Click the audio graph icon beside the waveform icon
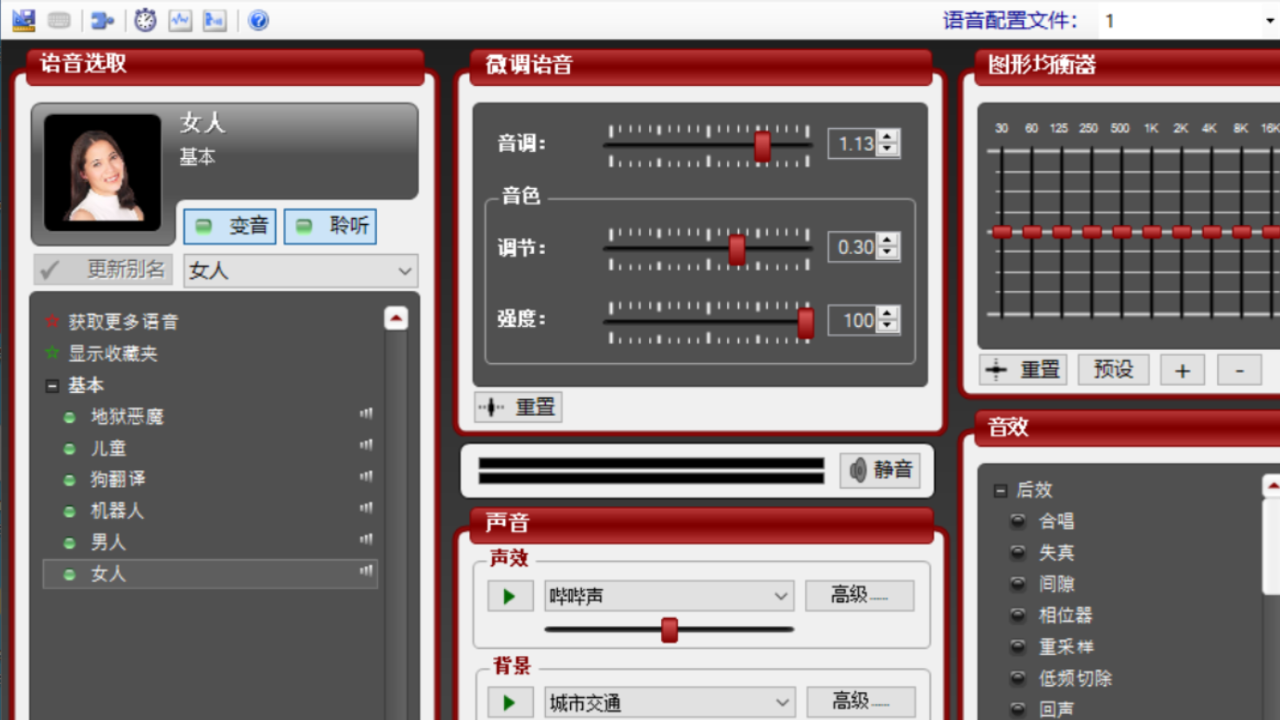Image resolution: width=1280 pixels, height=720 pixels. (x=214, y=20)
